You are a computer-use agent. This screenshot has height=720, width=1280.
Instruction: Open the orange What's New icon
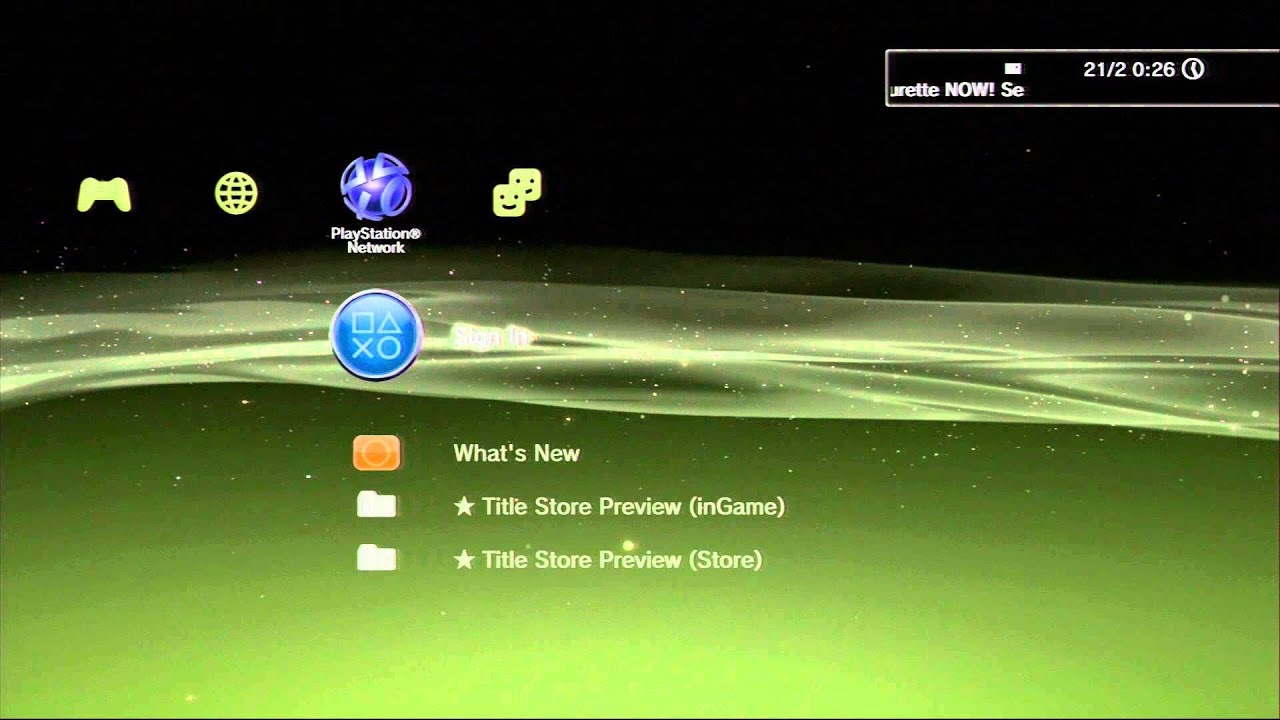pos(377,453)
